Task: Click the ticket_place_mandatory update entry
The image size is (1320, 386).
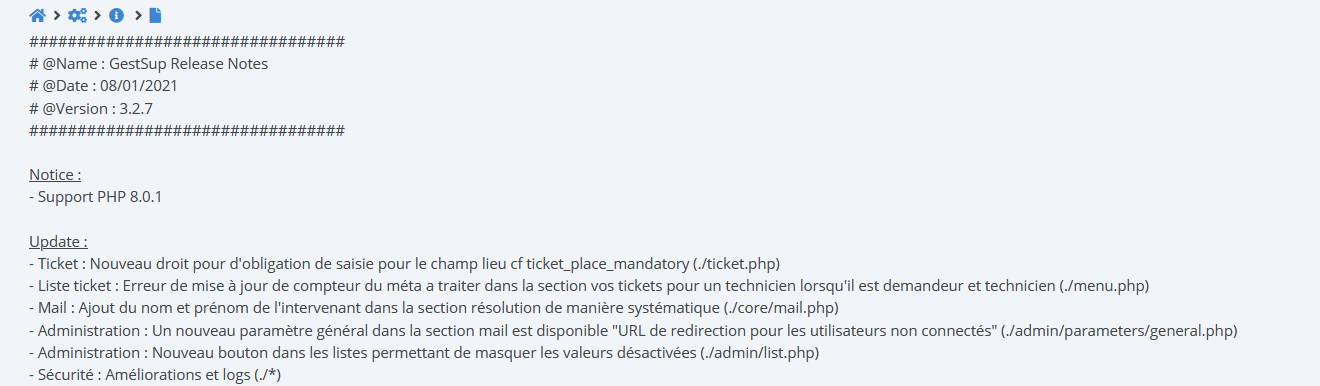Action: (x=404, y=263)
